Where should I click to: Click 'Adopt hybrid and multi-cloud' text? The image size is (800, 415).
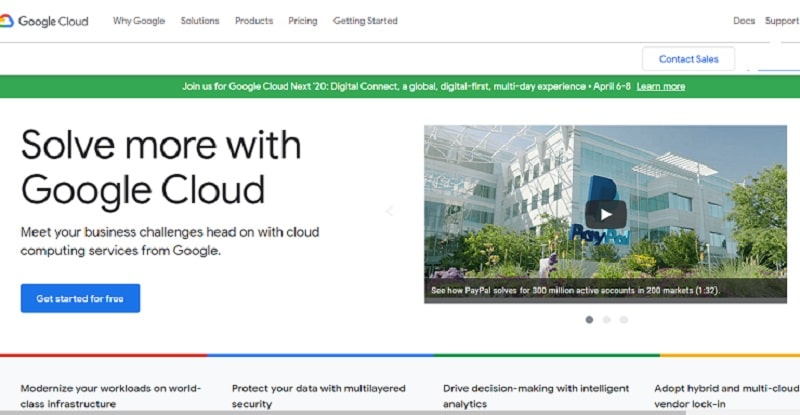point(727,396)
